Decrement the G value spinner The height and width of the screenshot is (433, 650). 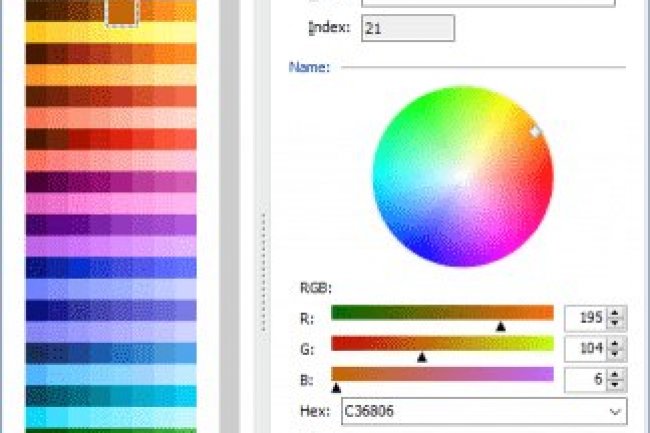click(x=616, y=355)
